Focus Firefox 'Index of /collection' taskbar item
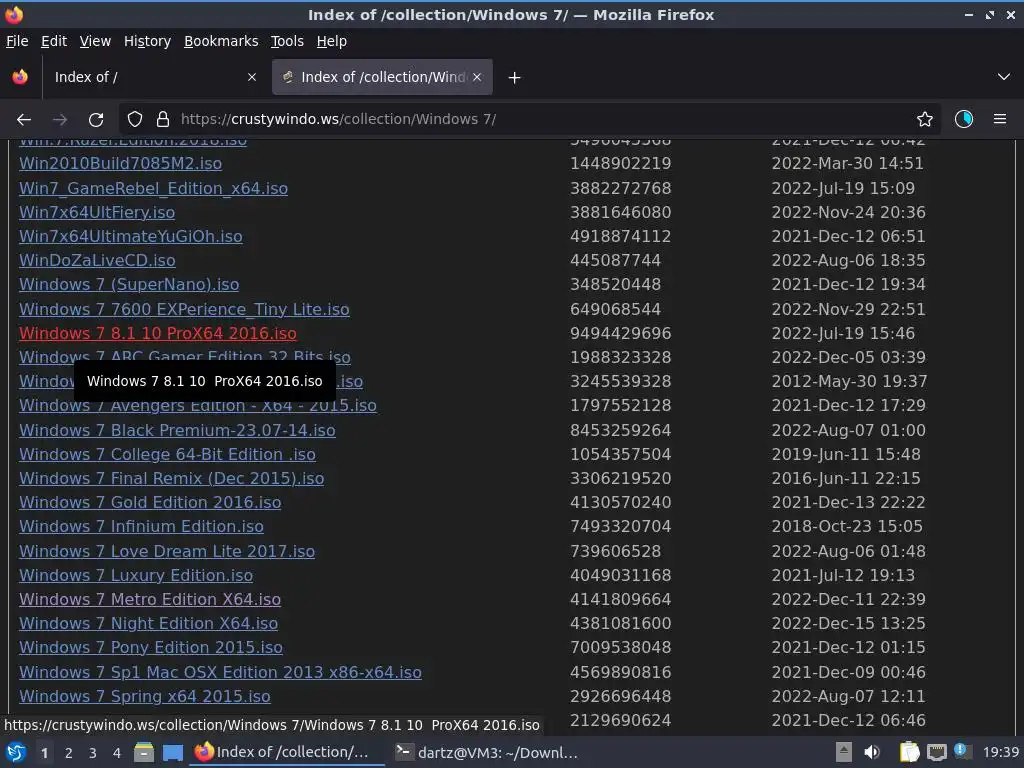Screen dimensions: 1024x768 (287, 753)
